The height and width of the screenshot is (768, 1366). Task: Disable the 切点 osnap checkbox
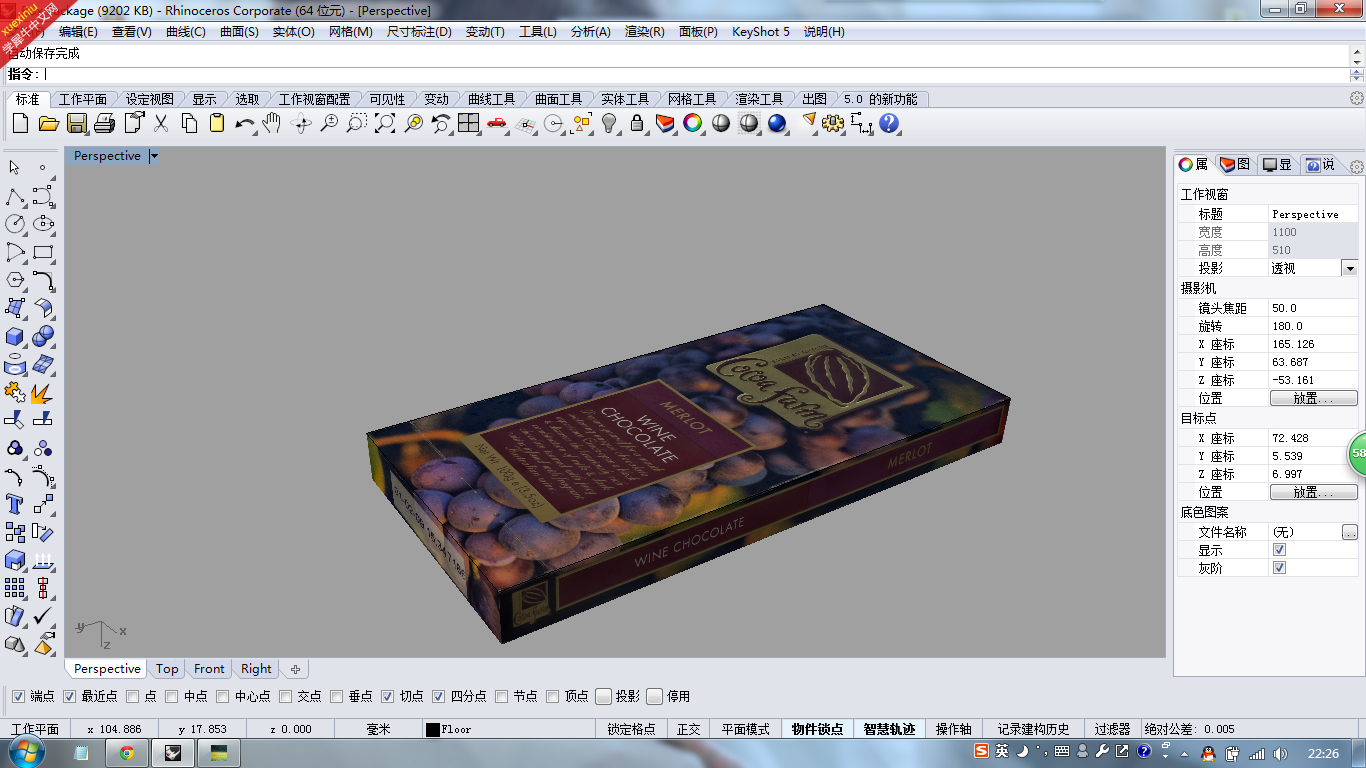(388, 696)
